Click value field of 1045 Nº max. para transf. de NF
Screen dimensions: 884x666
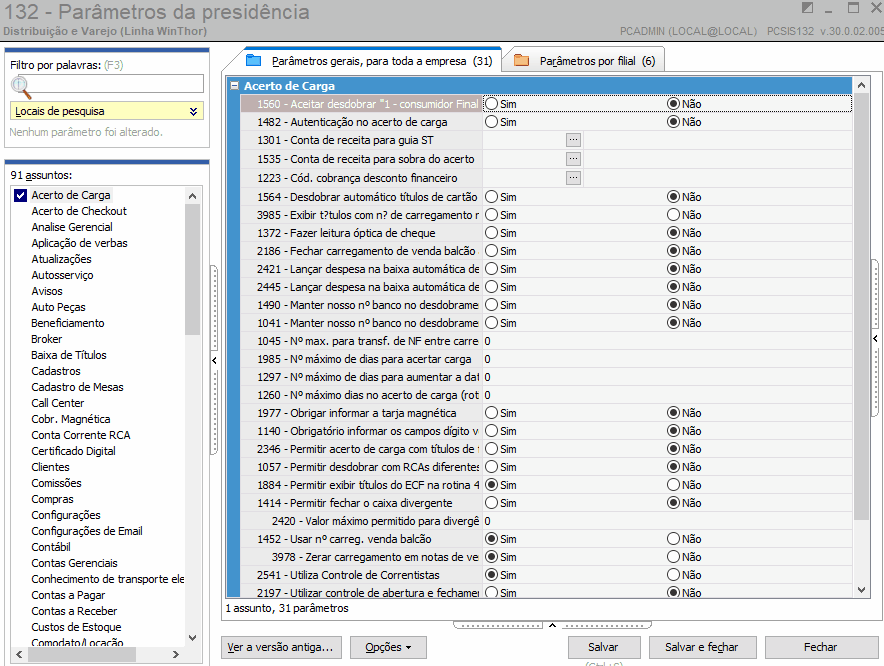click(x=667, y=341)
